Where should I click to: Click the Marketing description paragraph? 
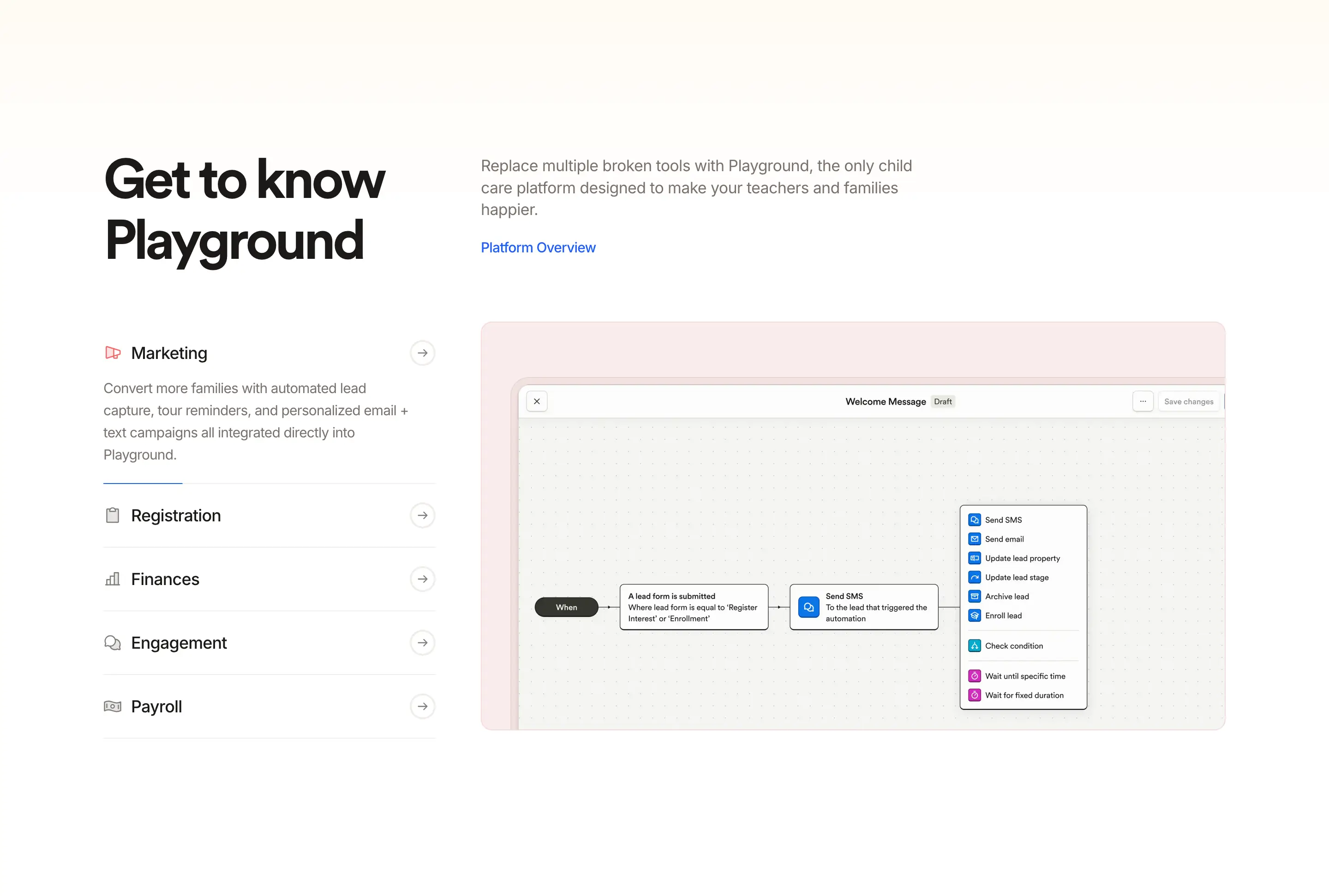(x=256, y=421)
